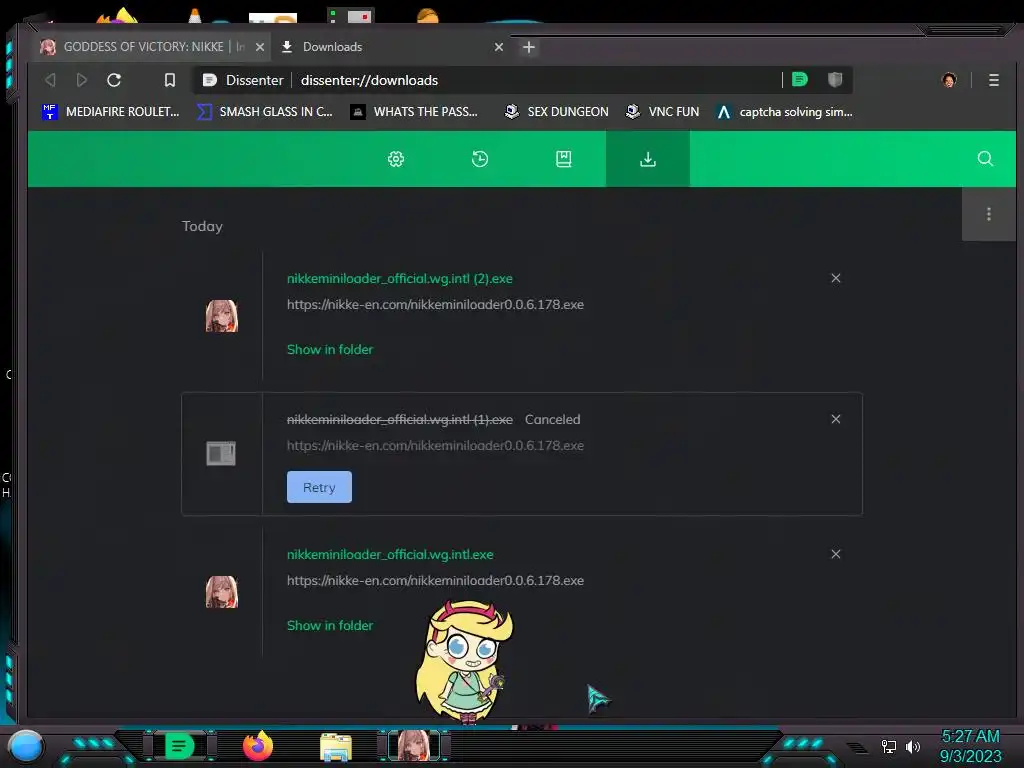Open network icon in system tray
This screenshot has height=768, width=1024.
coord(889,746)
